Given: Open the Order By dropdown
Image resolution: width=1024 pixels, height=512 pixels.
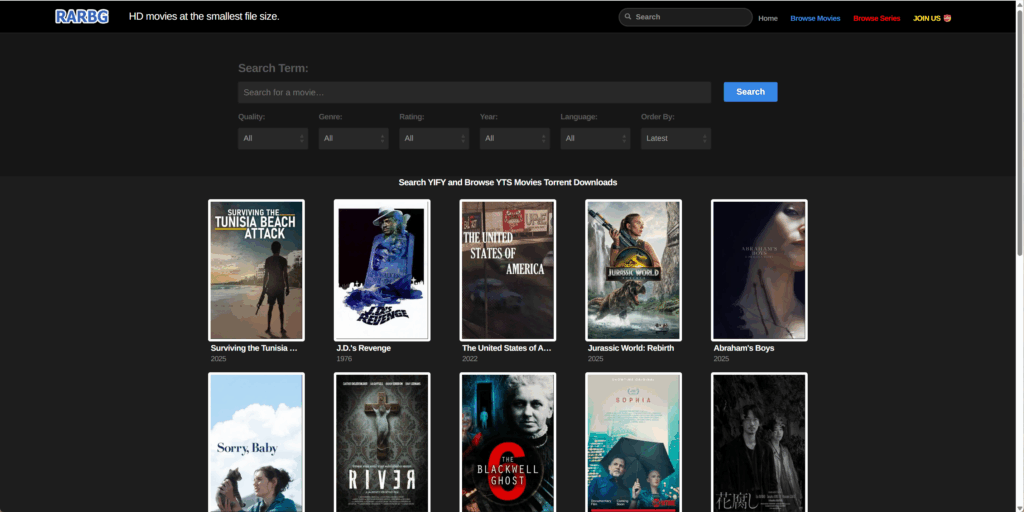Looking at the screenshot, I should click(x=675, y=138).
